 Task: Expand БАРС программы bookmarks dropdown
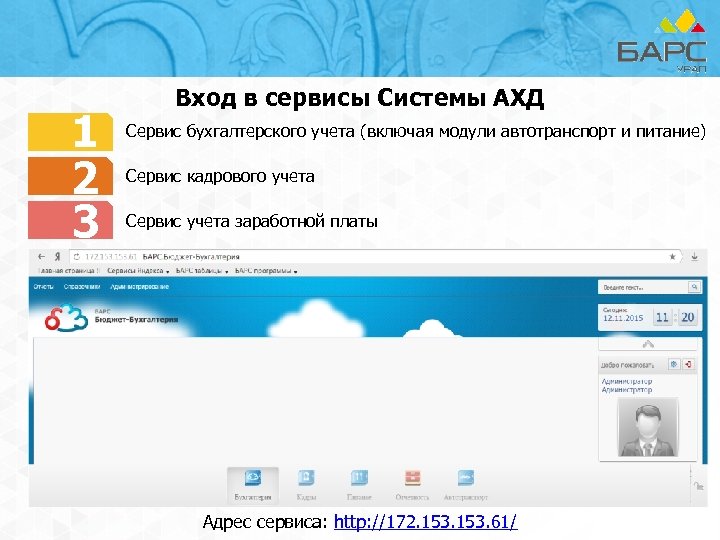click(266, 271)
